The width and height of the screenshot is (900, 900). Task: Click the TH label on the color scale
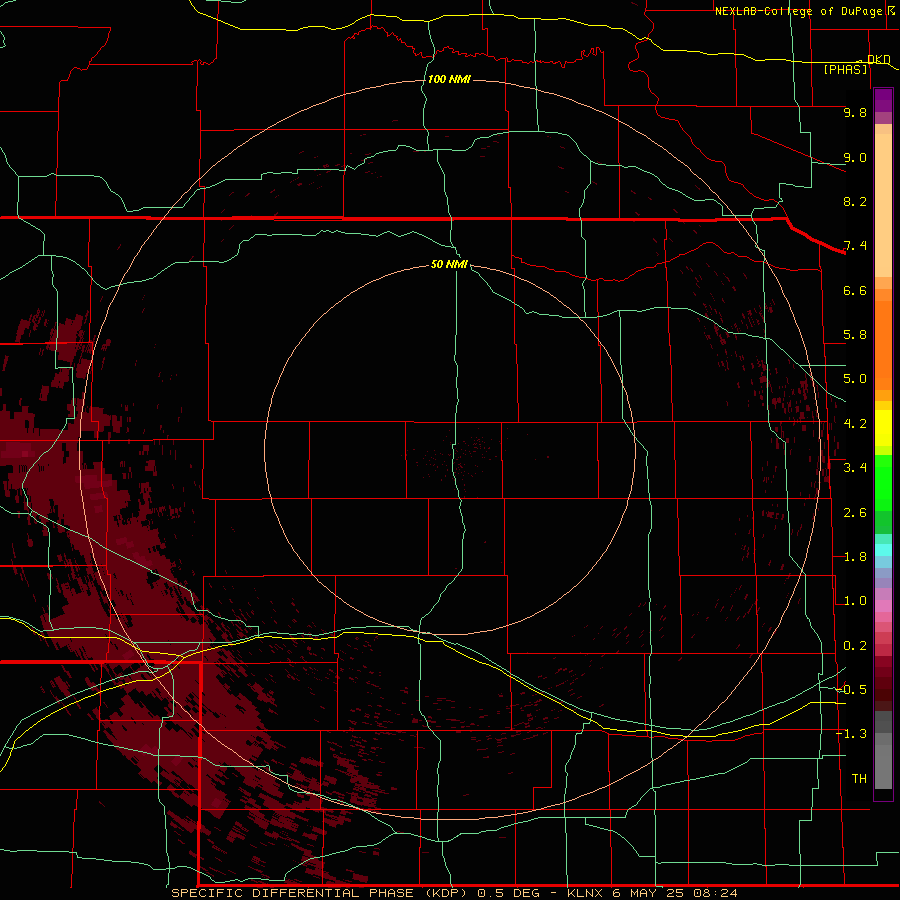tap(859, 779)
